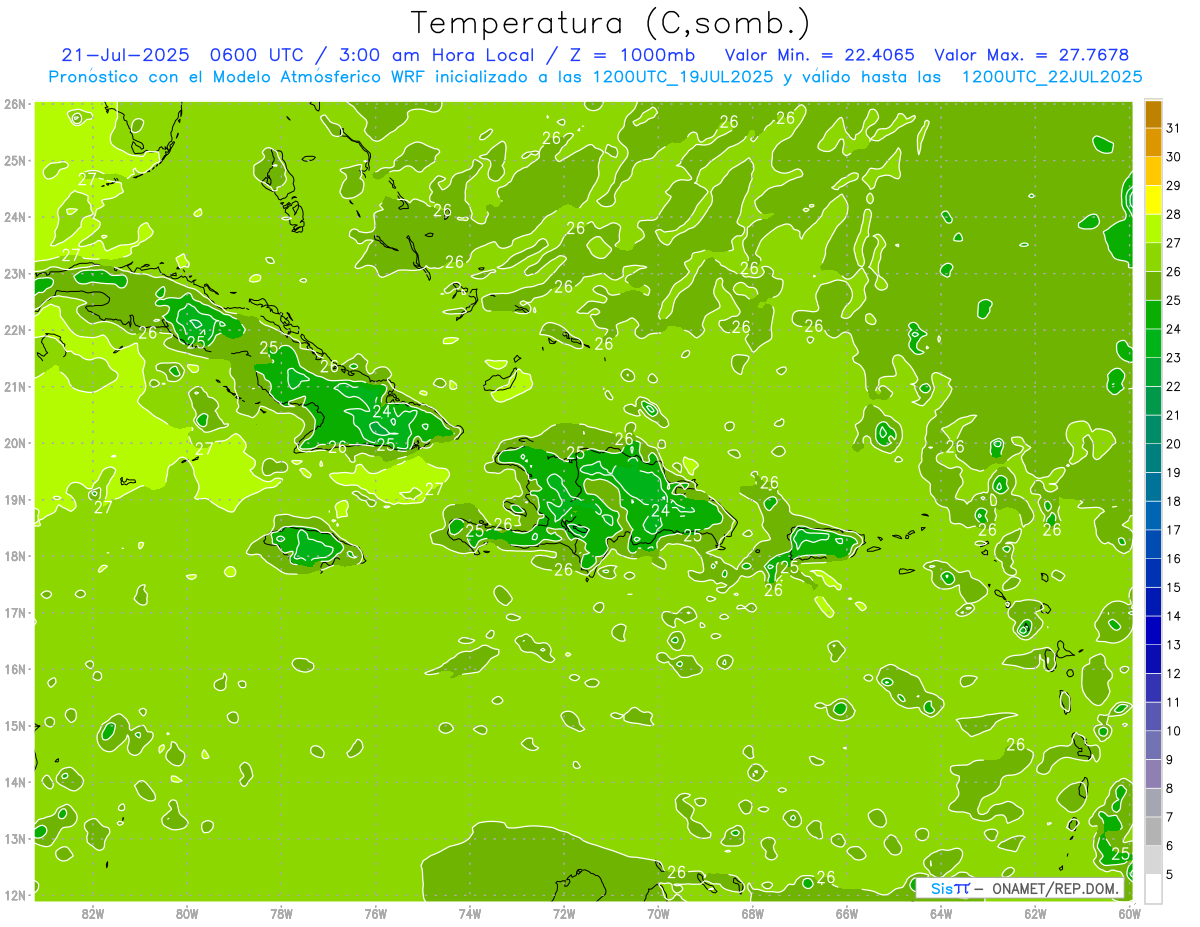Click the 76W longitude axis label

pos(375,912)
